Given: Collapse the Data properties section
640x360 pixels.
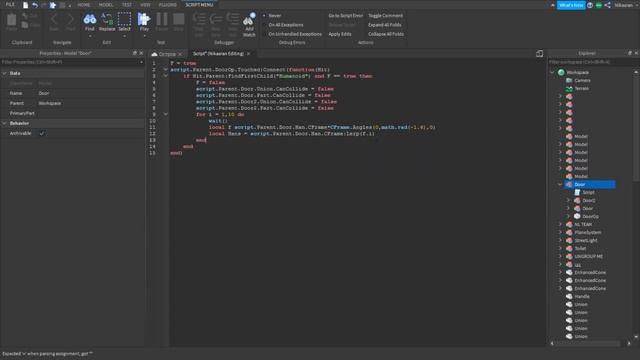Looking at the screenshot, I should coord(4,73).
